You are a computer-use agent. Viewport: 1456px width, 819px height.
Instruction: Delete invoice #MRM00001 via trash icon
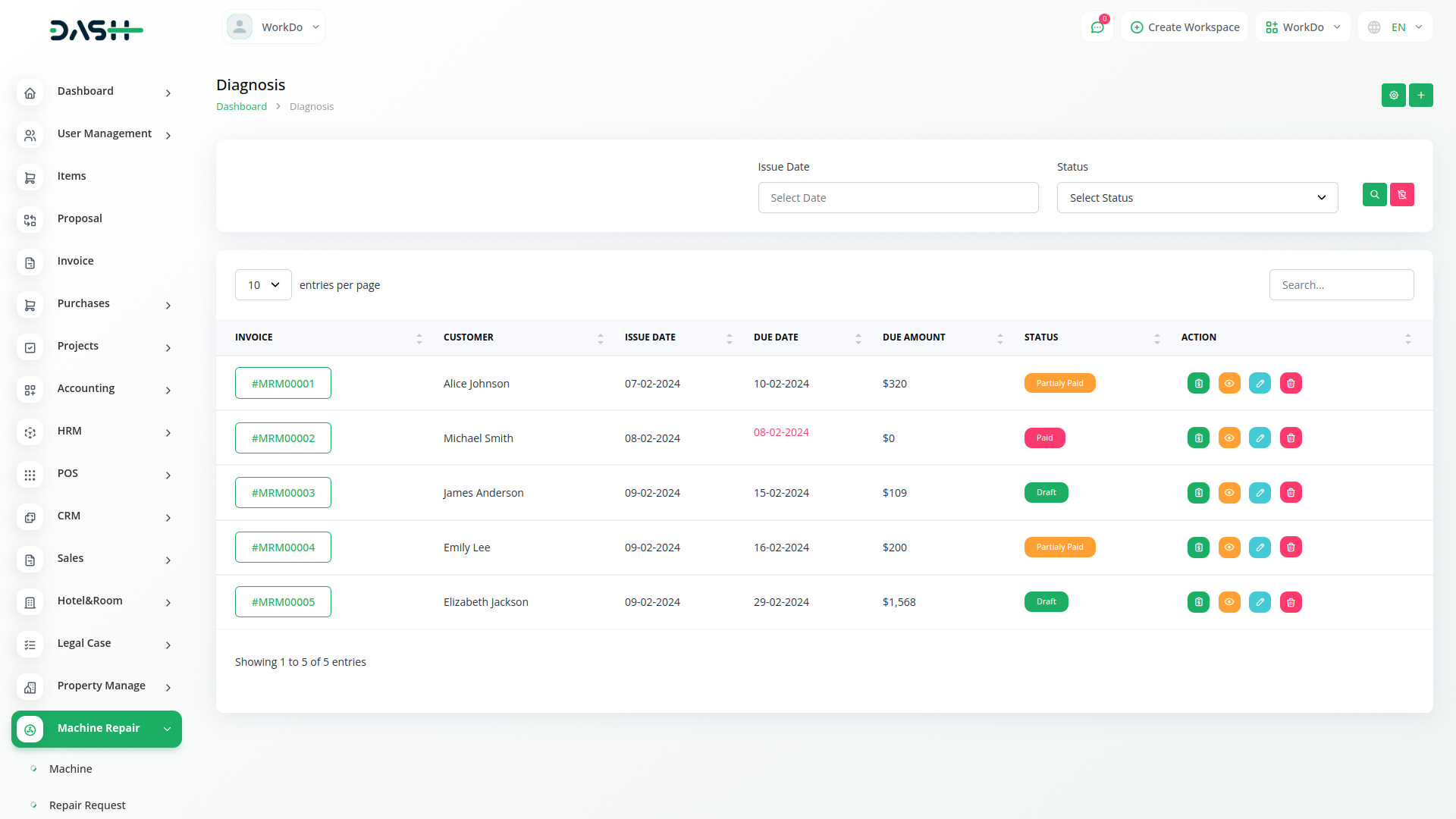(x=1290, y=384)
